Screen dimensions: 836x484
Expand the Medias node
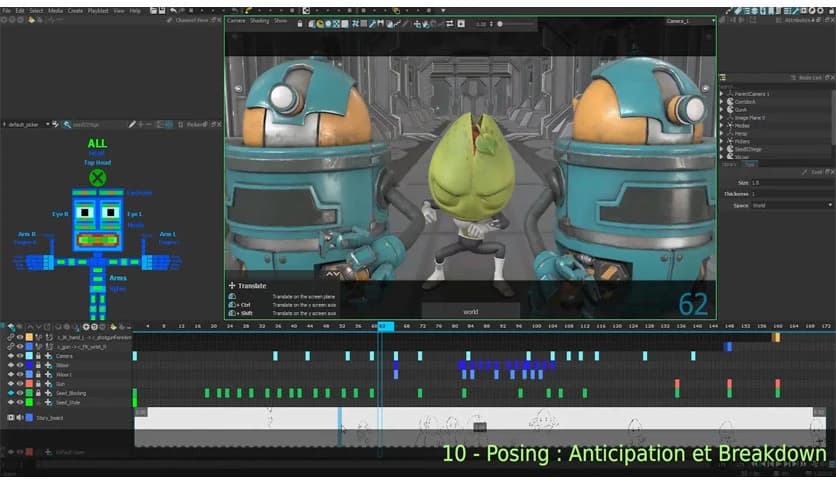[x=721, y=126]
